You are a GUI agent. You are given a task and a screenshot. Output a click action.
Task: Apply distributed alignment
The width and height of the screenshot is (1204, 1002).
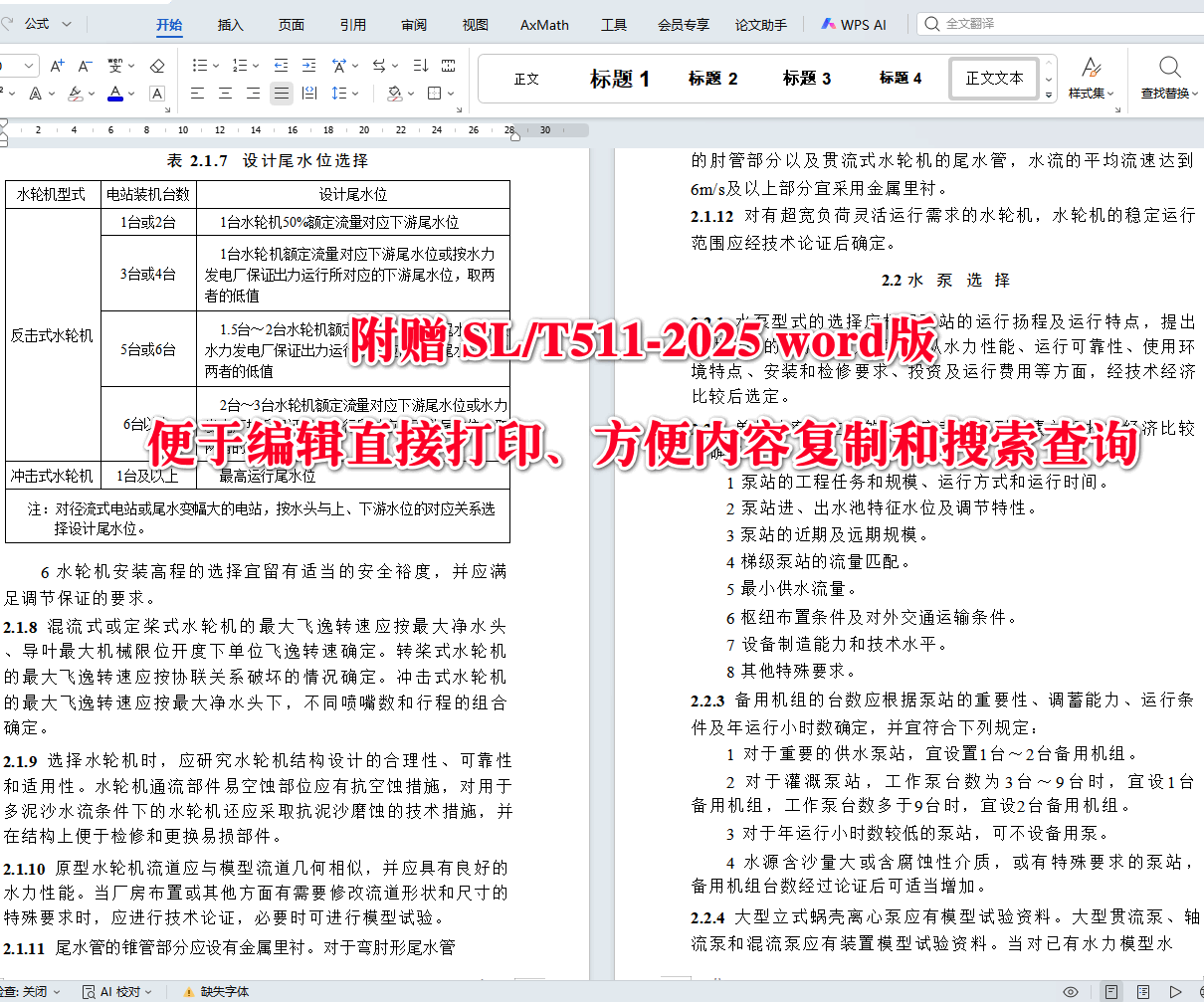[309, 94]
